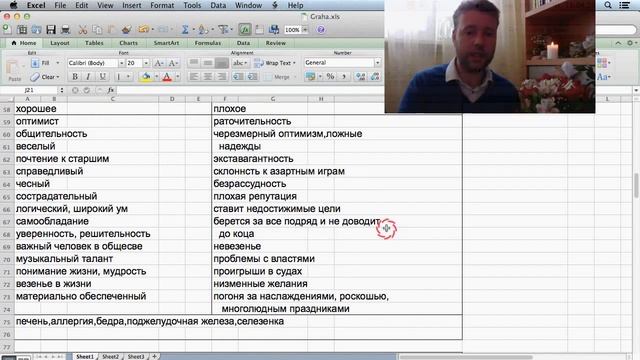Click the increase decimal icon
The image size is (640, 360).
point(360,76)
